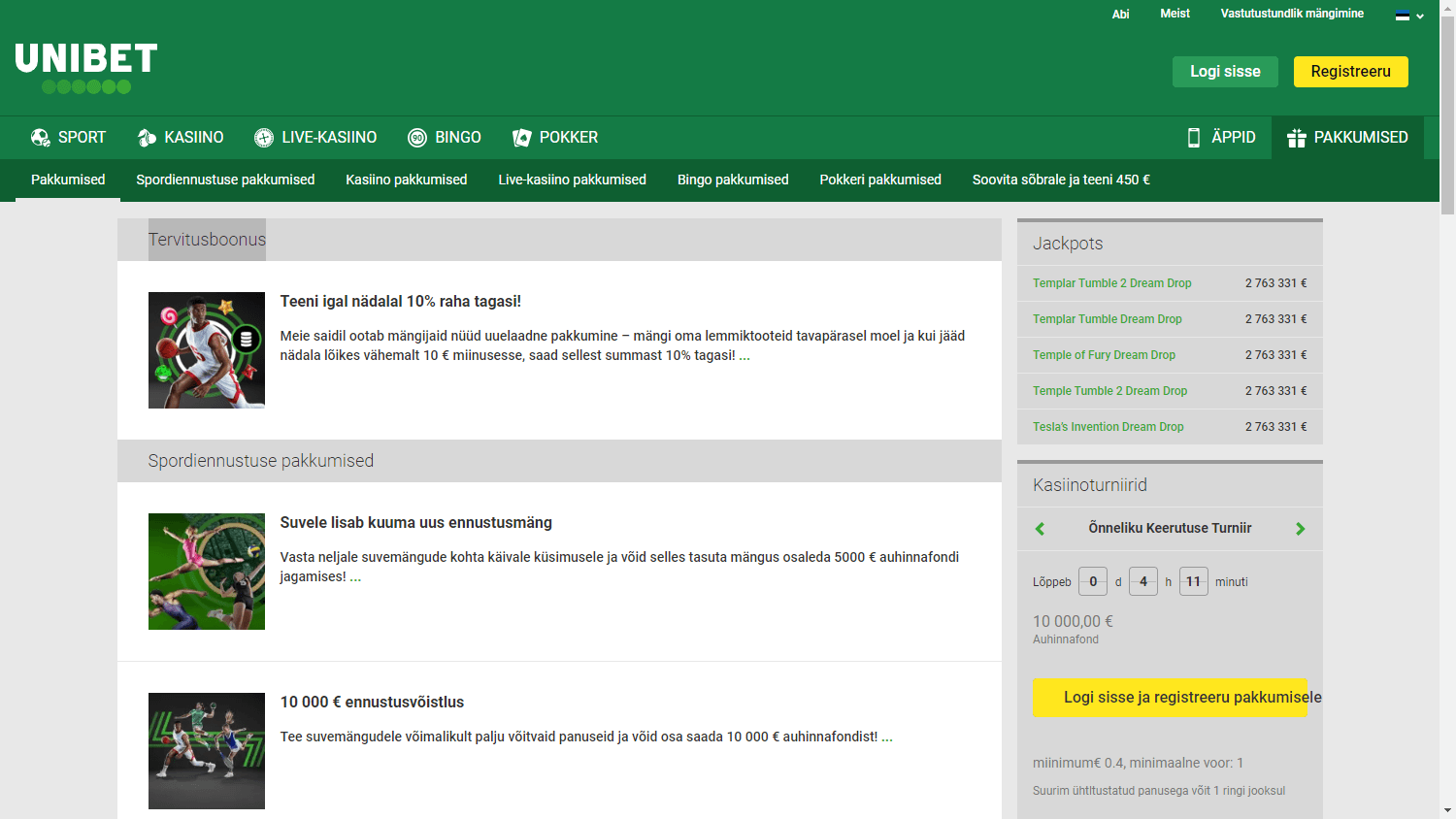Expand the ennustusmäng description ellipsis
Viewport: 1456px width, 819px height.
tap(355, 577)
